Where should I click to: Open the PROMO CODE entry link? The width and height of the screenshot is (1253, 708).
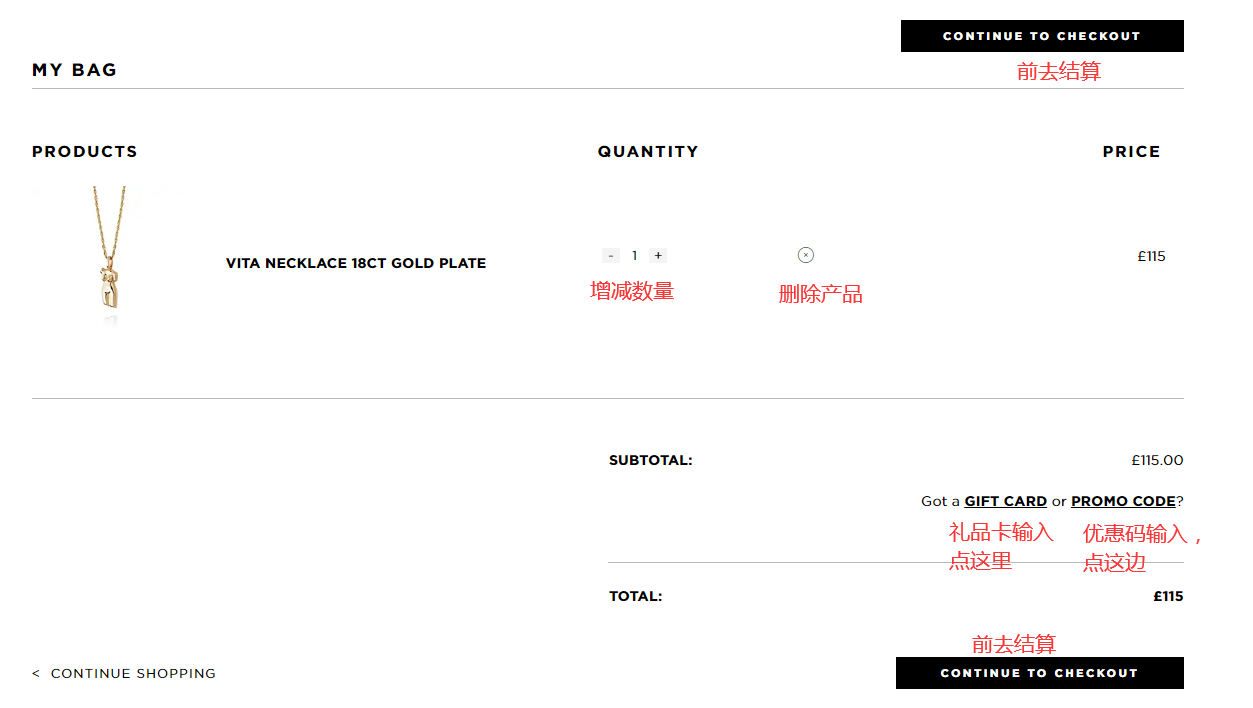pos(1123,502)
